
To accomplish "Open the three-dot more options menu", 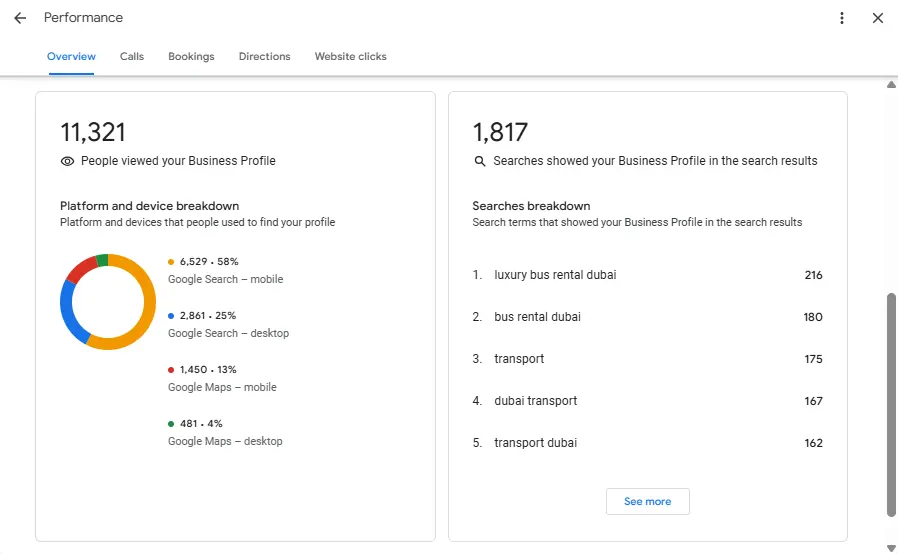I will pyautogui.click(x=842, y=18).
